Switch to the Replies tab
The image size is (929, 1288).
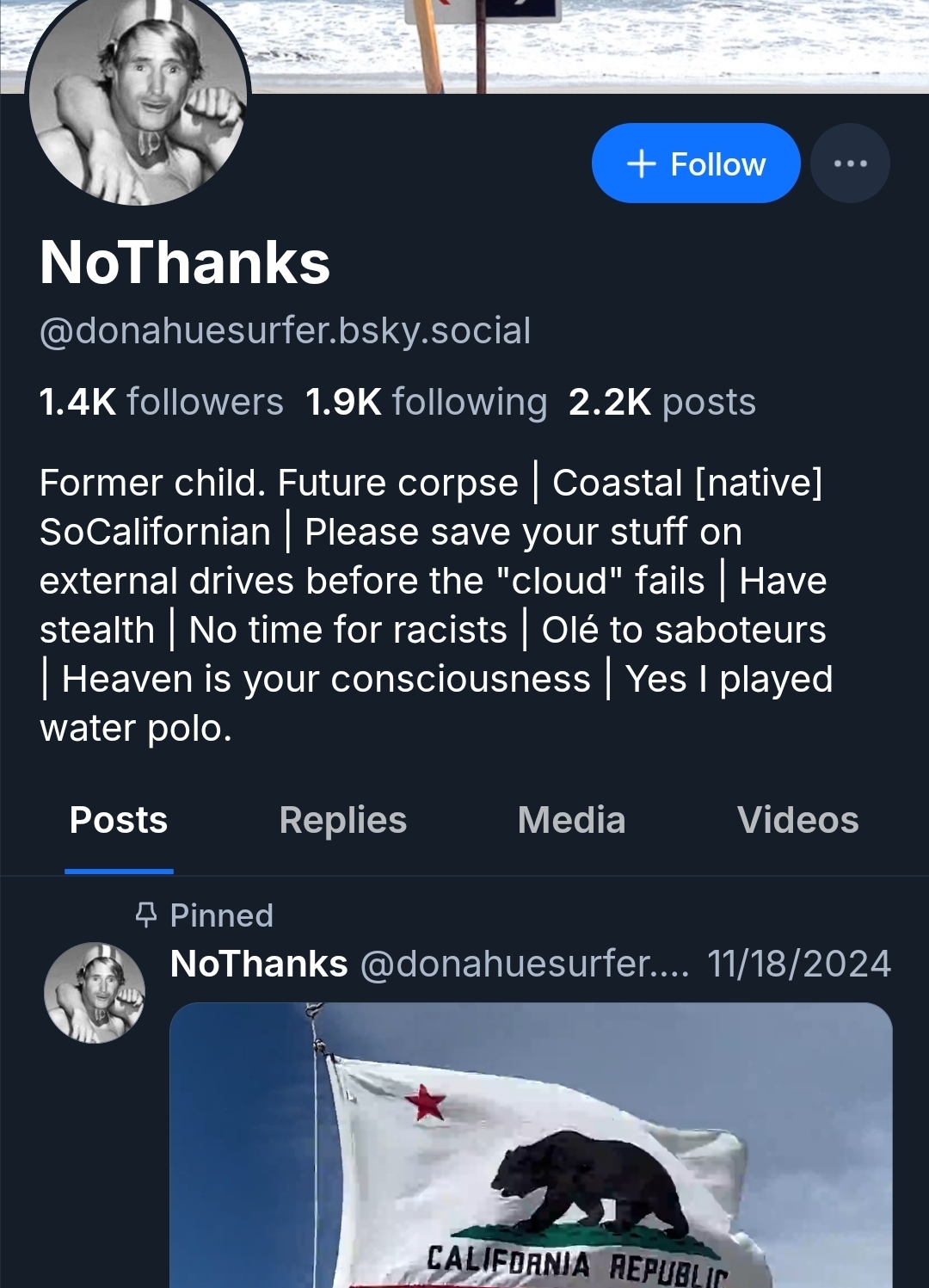point(342,820)
